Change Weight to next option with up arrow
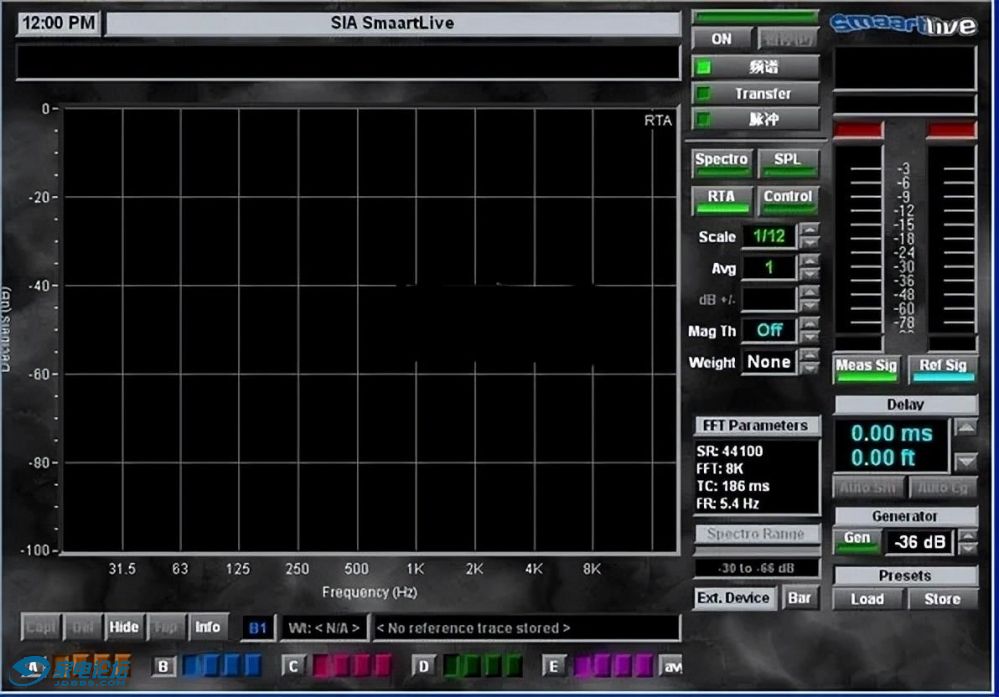Viewport: 999px width, 697px height. [x=809, y=355]
